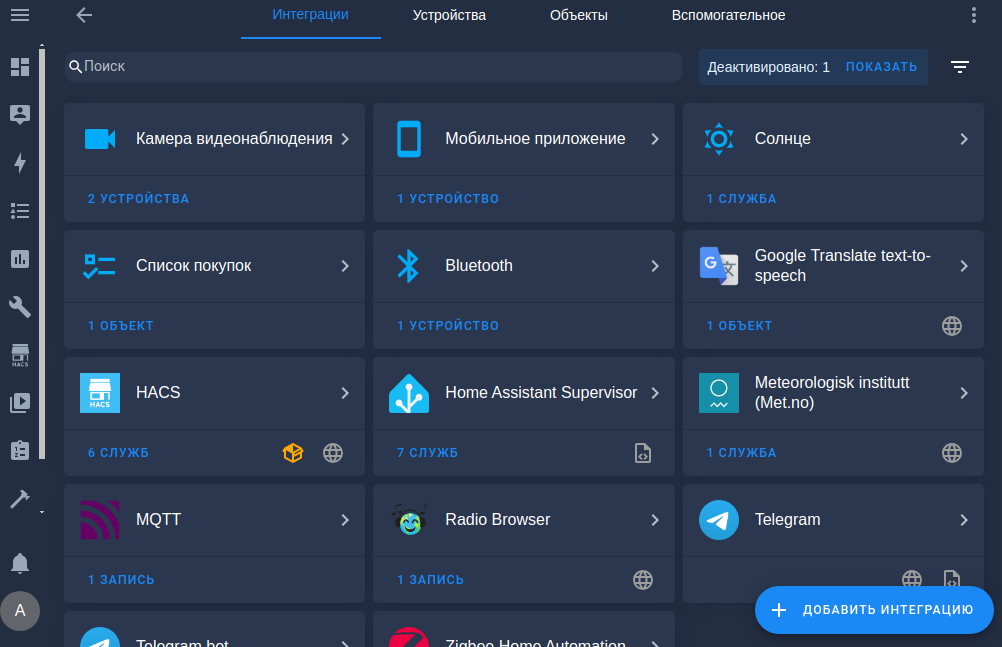The height and width of the screenshot is (647, 1002).
Task: Click the globe icon on Met.no card
Action: point(952,453)
